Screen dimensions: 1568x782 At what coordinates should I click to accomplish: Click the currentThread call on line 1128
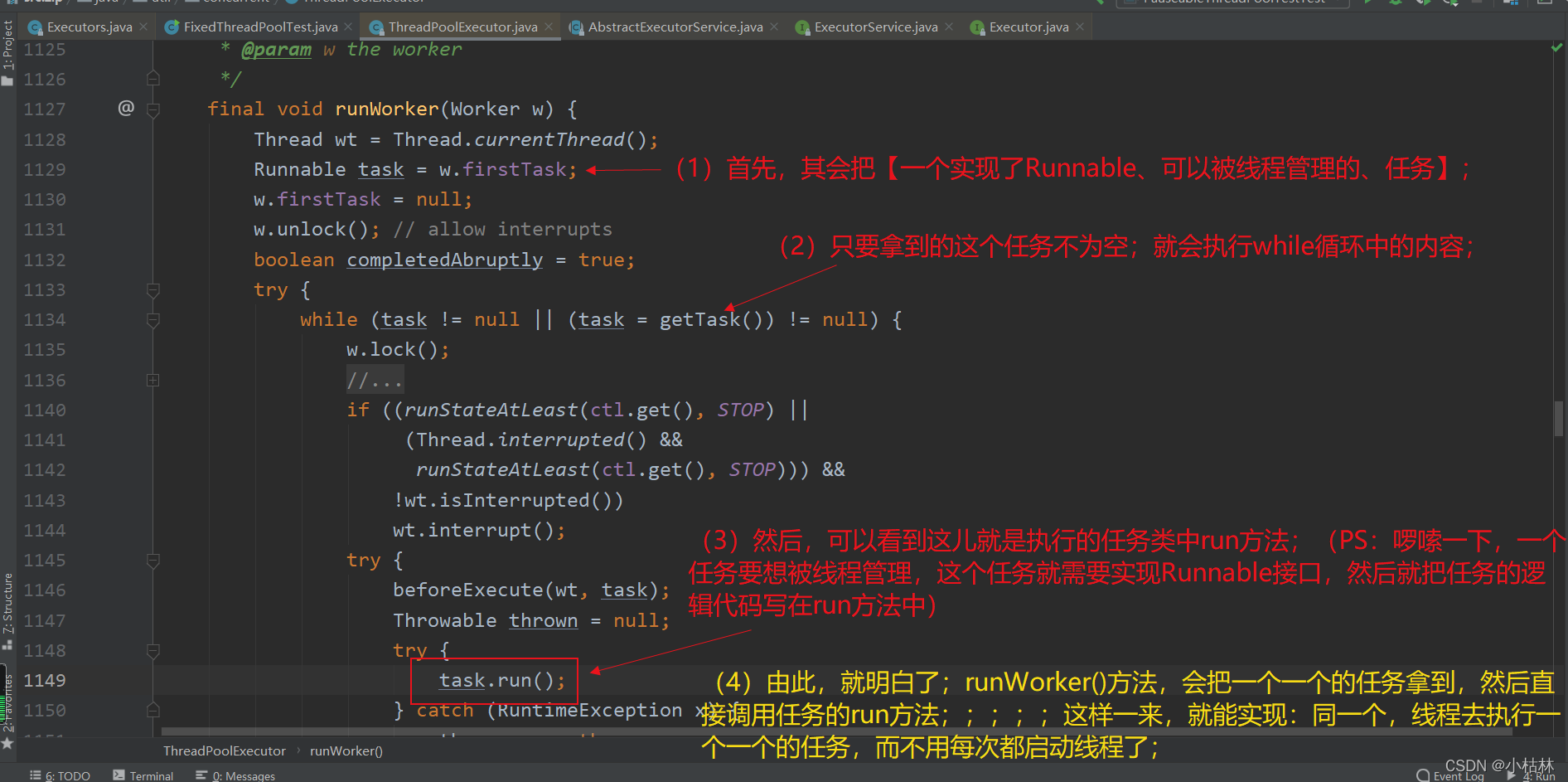[549, 139]
